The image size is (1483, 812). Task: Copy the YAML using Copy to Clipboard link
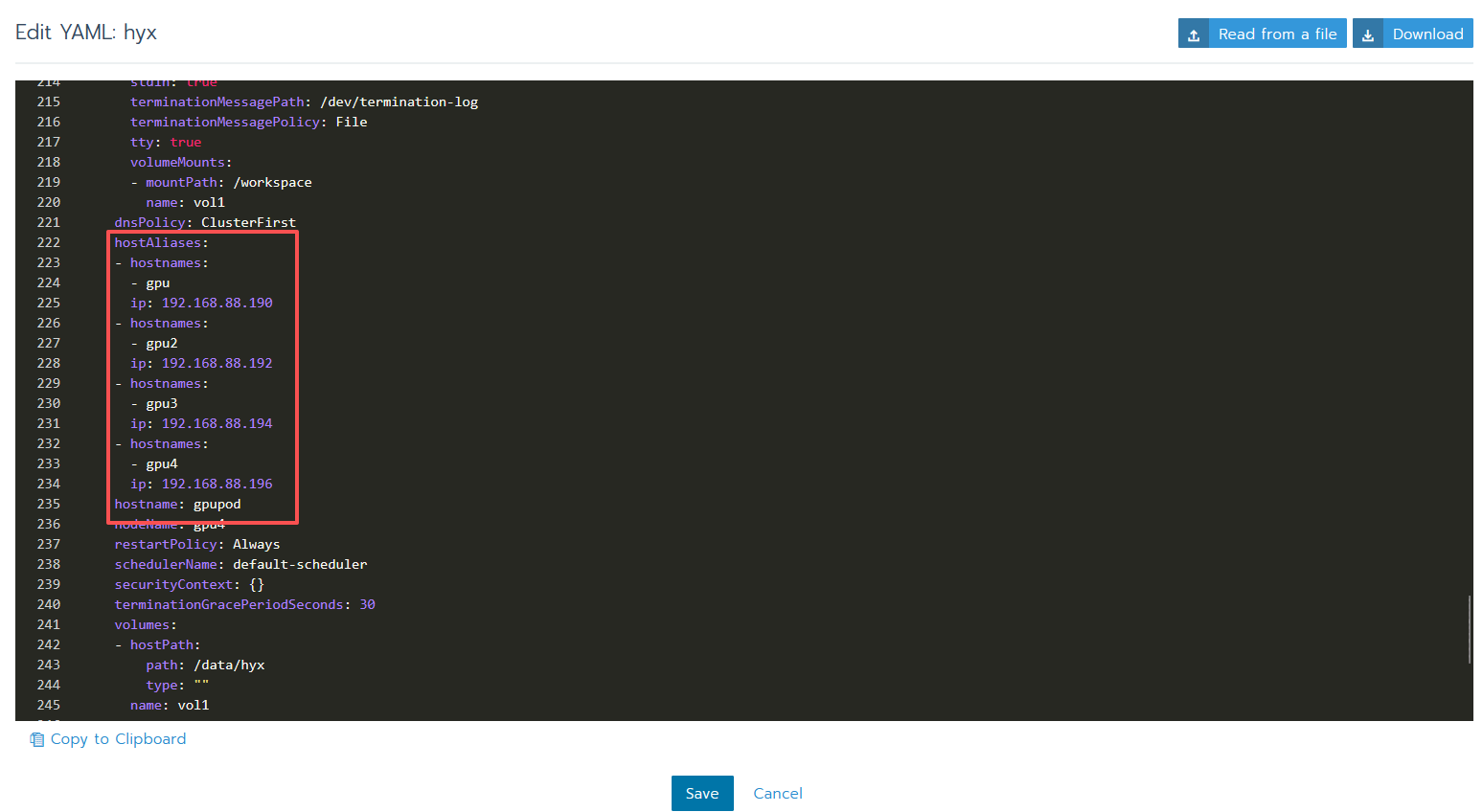(x=118, y=739)
